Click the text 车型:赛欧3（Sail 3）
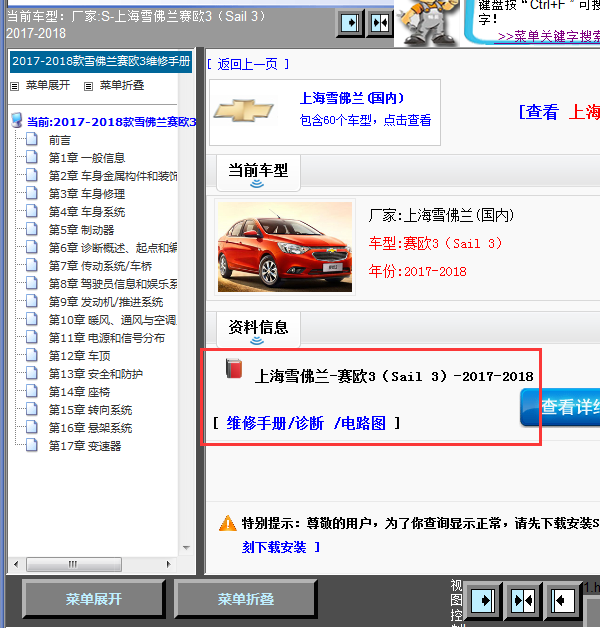600x628 pixels. coord(435,244)
